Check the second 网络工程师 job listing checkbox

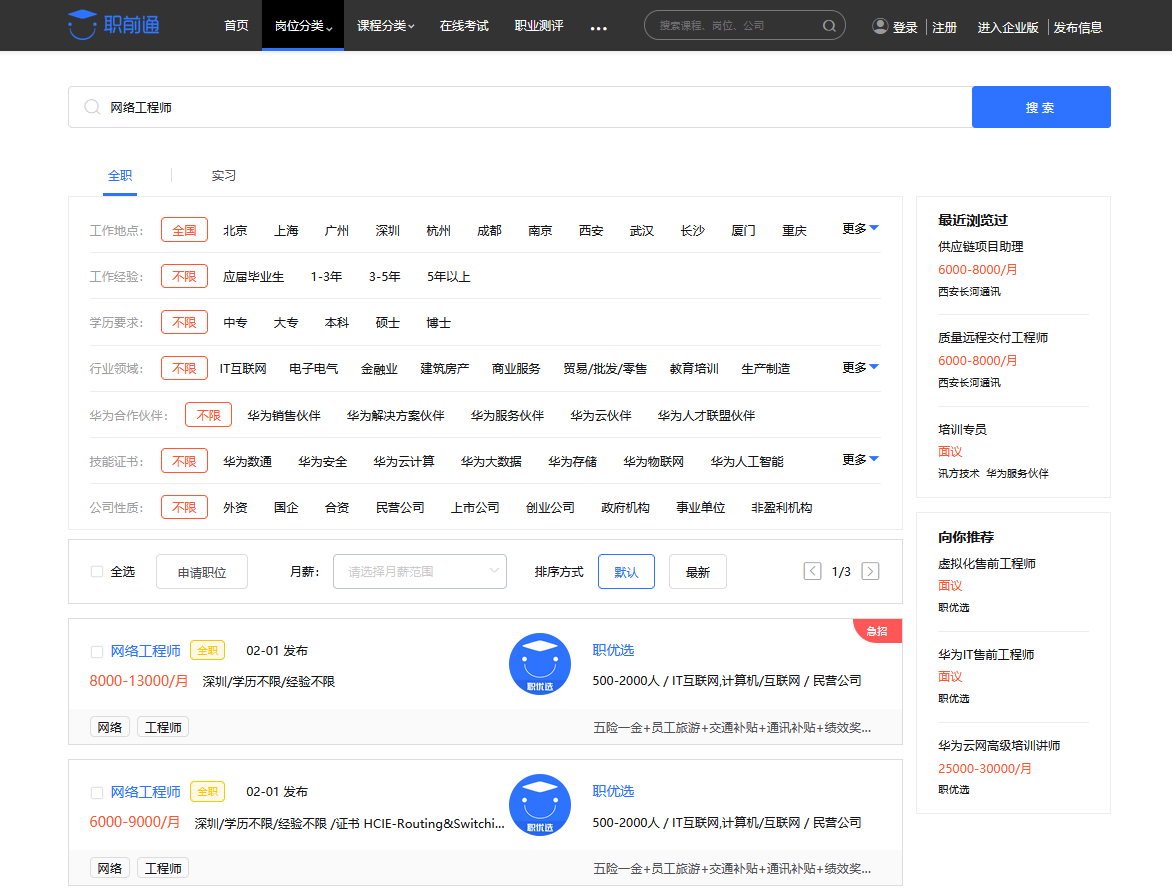(x=96, y=792)
